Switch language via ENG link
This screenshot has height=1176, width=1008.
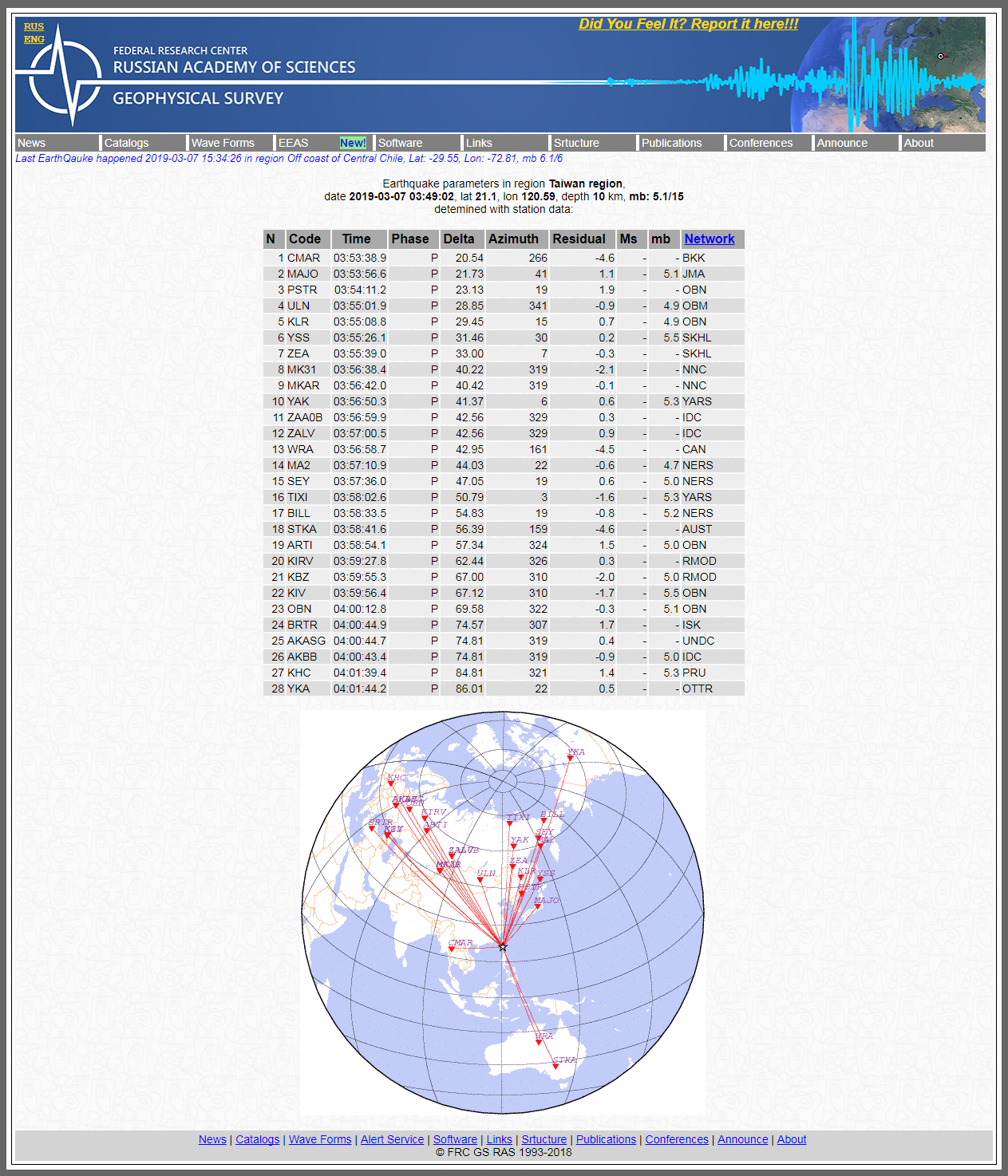click(34, 39)
